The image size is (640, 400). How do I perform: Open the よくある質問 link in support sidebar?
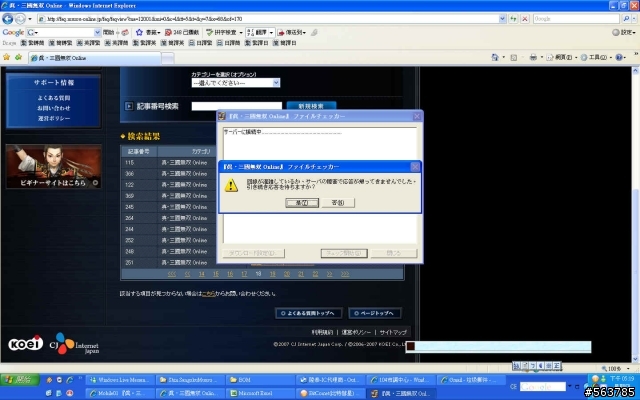tap(53, 98)
